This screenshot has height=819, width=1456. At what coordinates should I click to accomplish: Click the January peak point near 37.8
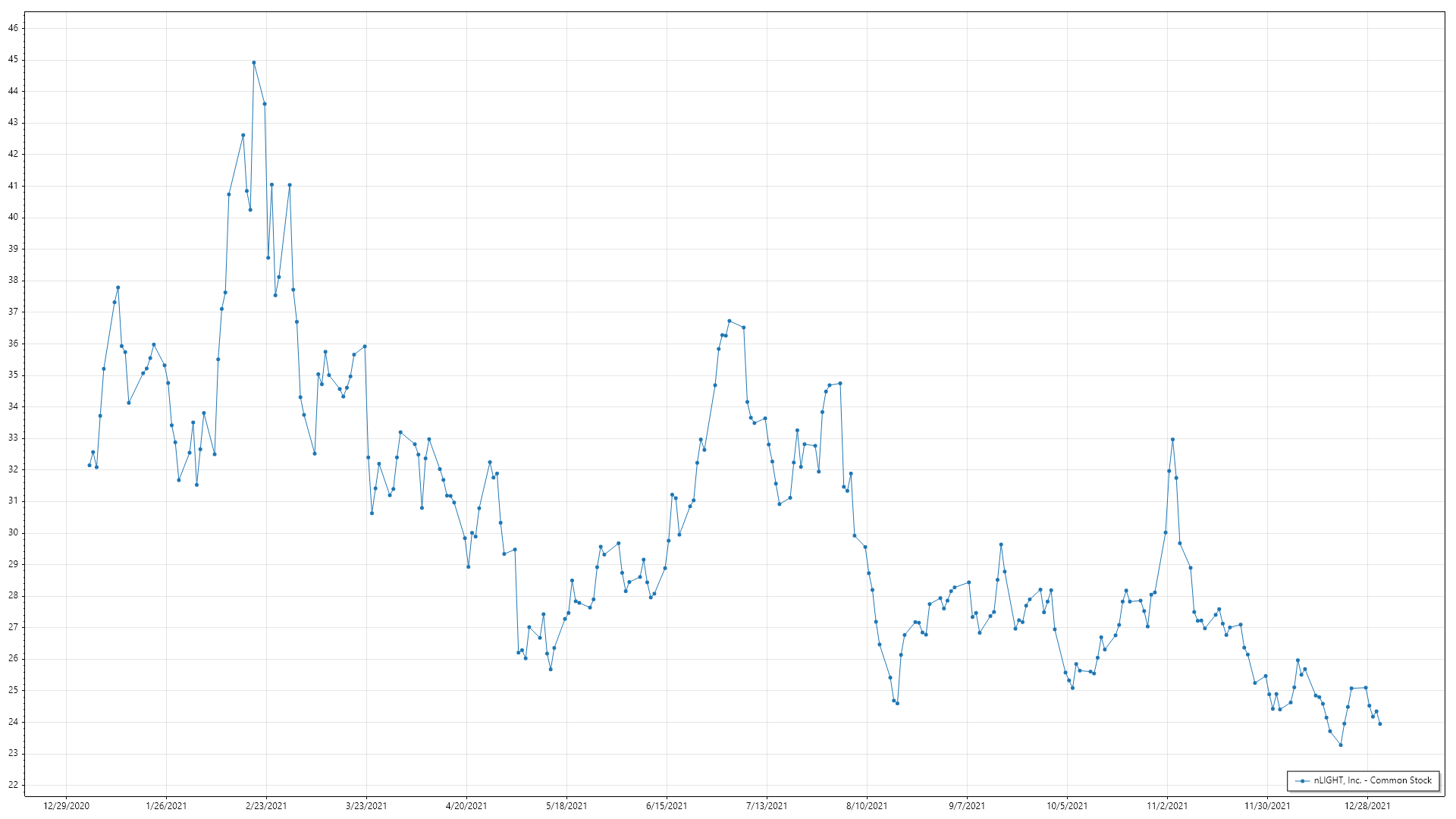point(118,288)
